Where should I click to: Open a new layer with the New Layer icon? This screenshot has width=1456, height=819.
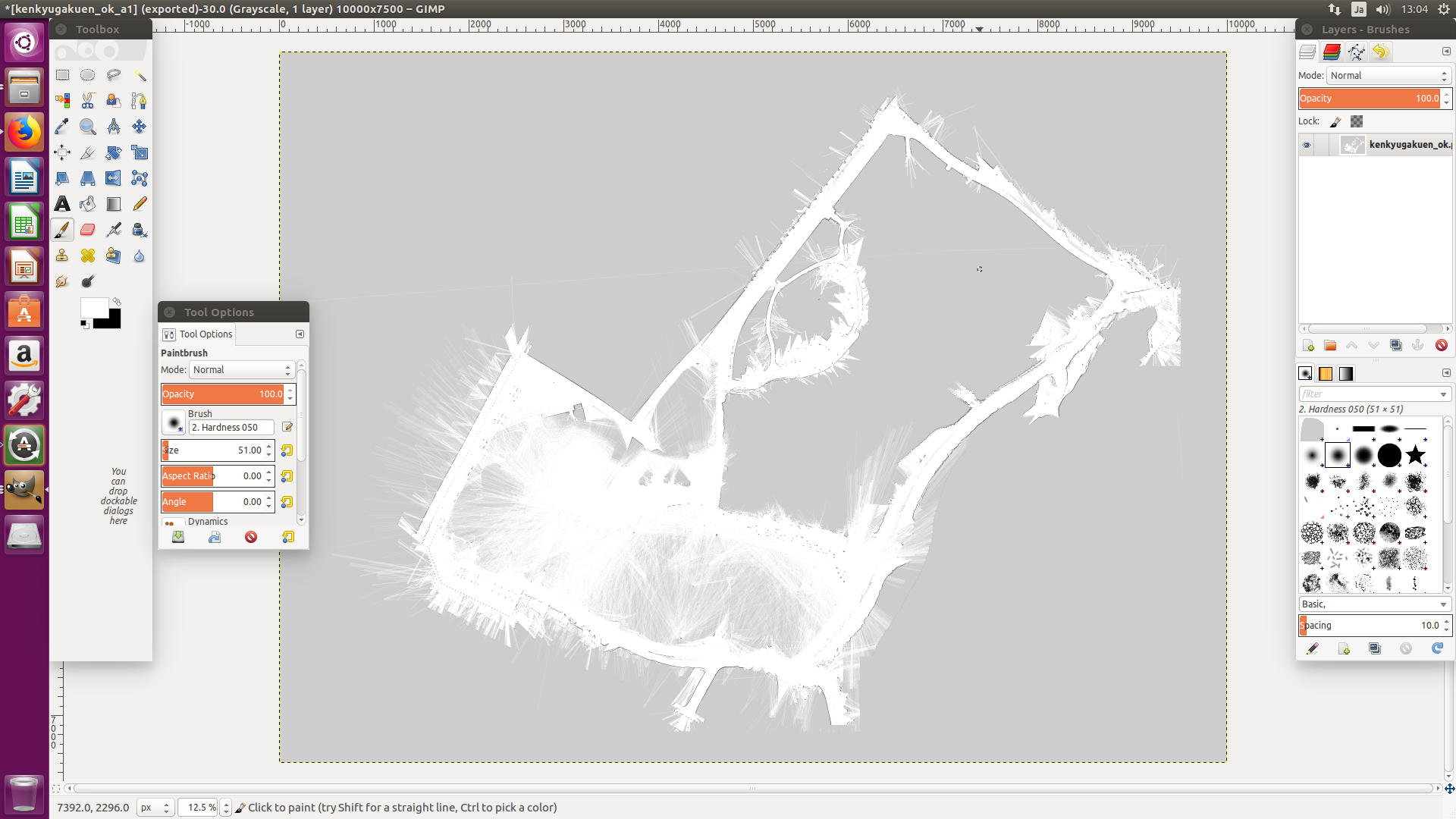click(1309, 345)
